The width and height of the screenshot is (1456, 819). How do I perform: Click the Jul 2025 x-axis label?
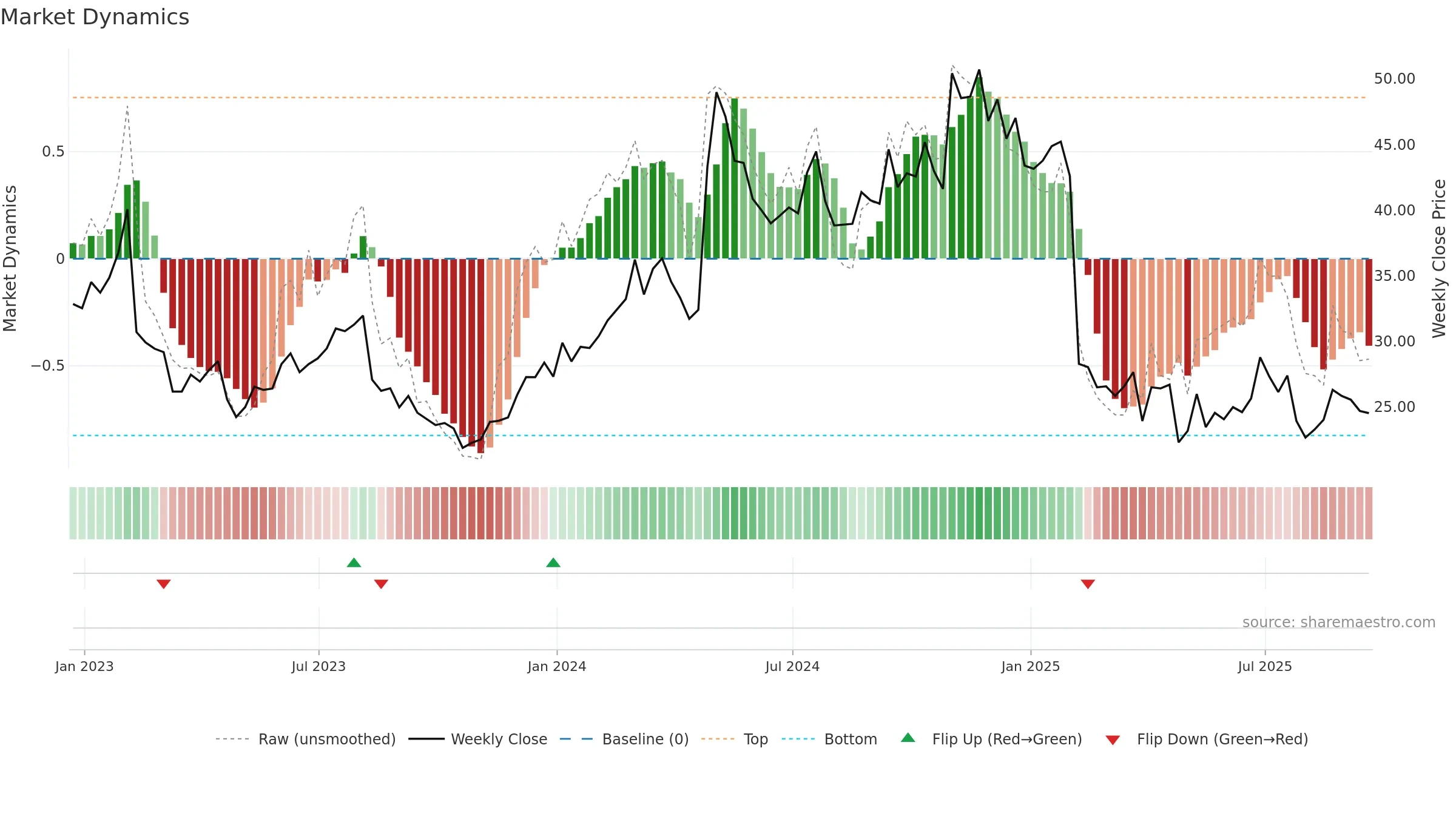pos(1265,666)
